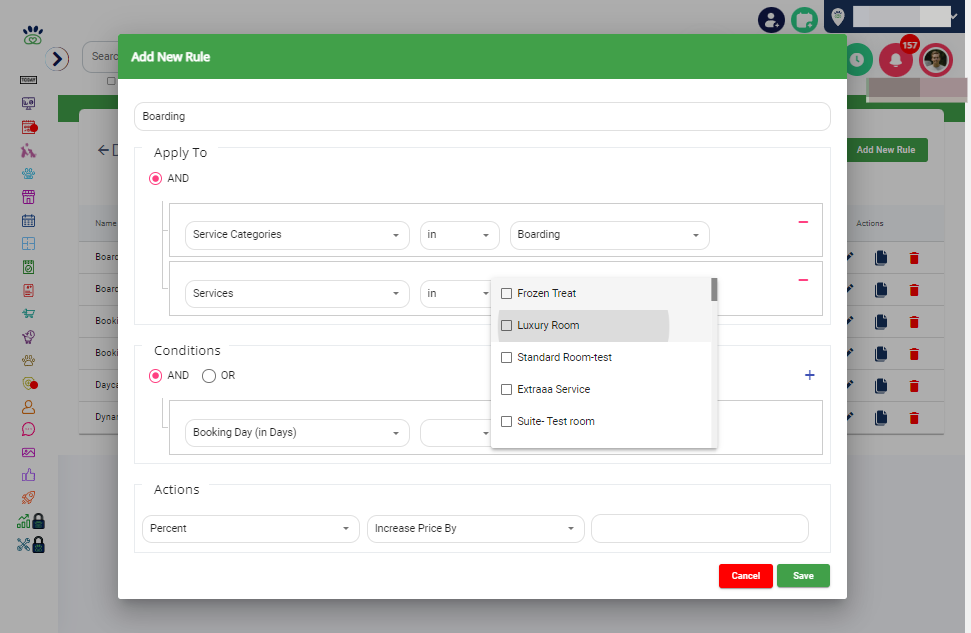Select the AND radio under Conditions
Viewport: 971px width, 633px height.
pos(155,376)
